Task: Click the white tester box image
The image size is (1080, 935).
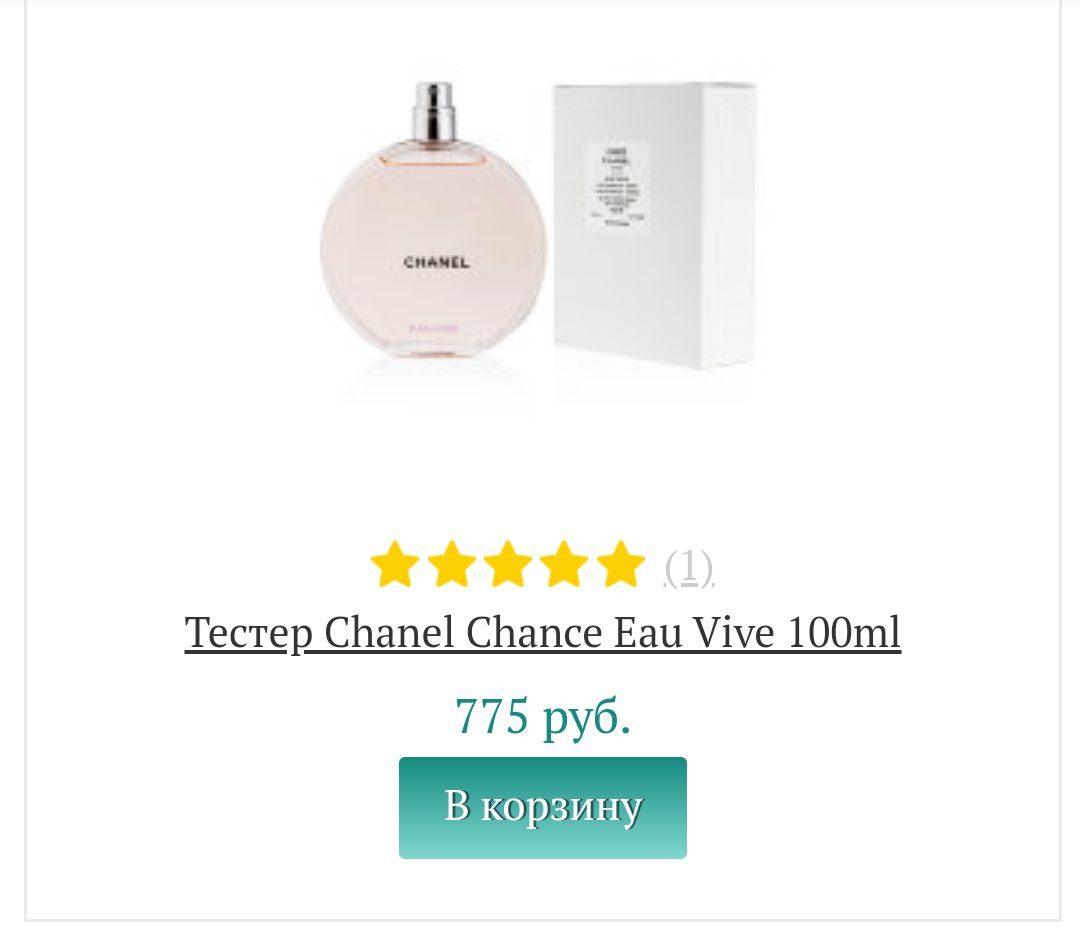Action: pos(654,226)
